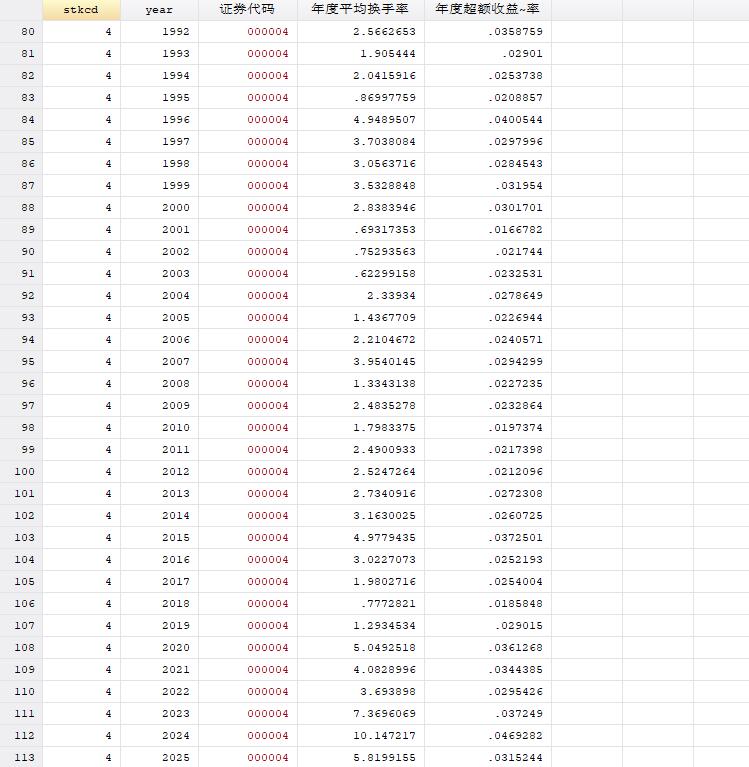Click turnover value 1.7983375
This screenshot has height=767, width=749.
coord(361,428)
